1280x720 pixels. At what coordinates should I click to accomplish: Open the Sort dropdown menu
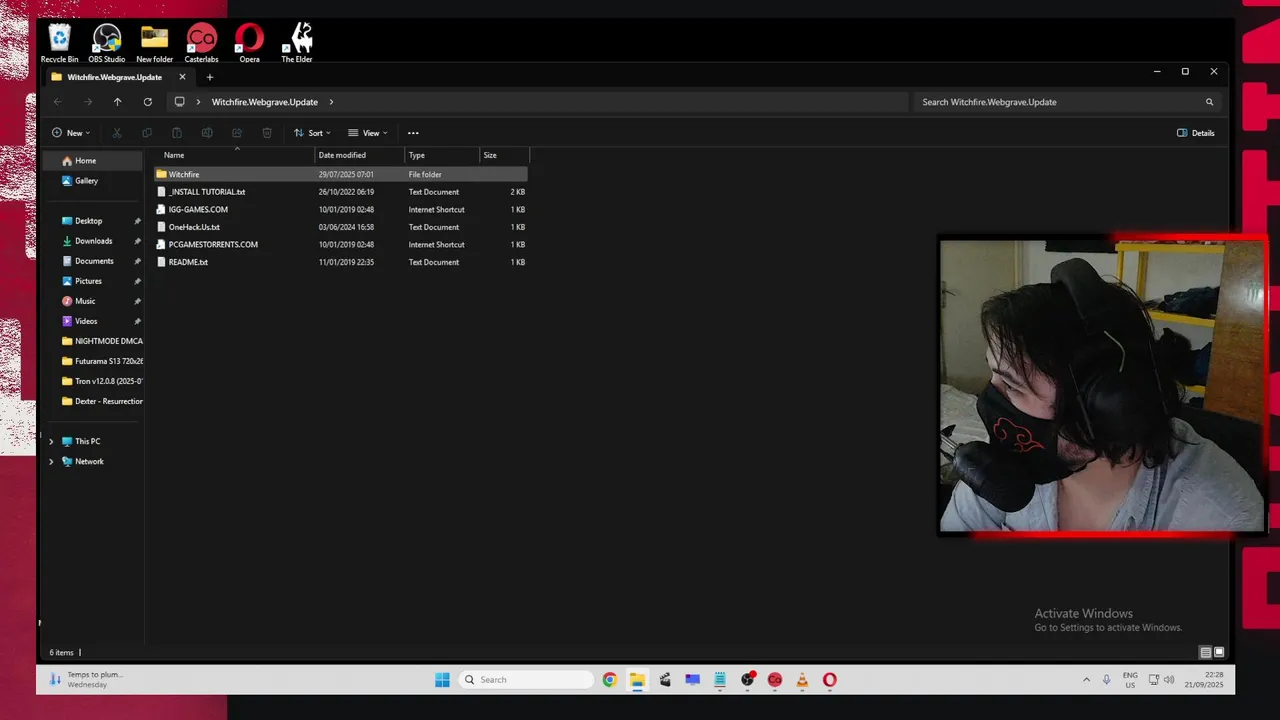pos(312,133)
